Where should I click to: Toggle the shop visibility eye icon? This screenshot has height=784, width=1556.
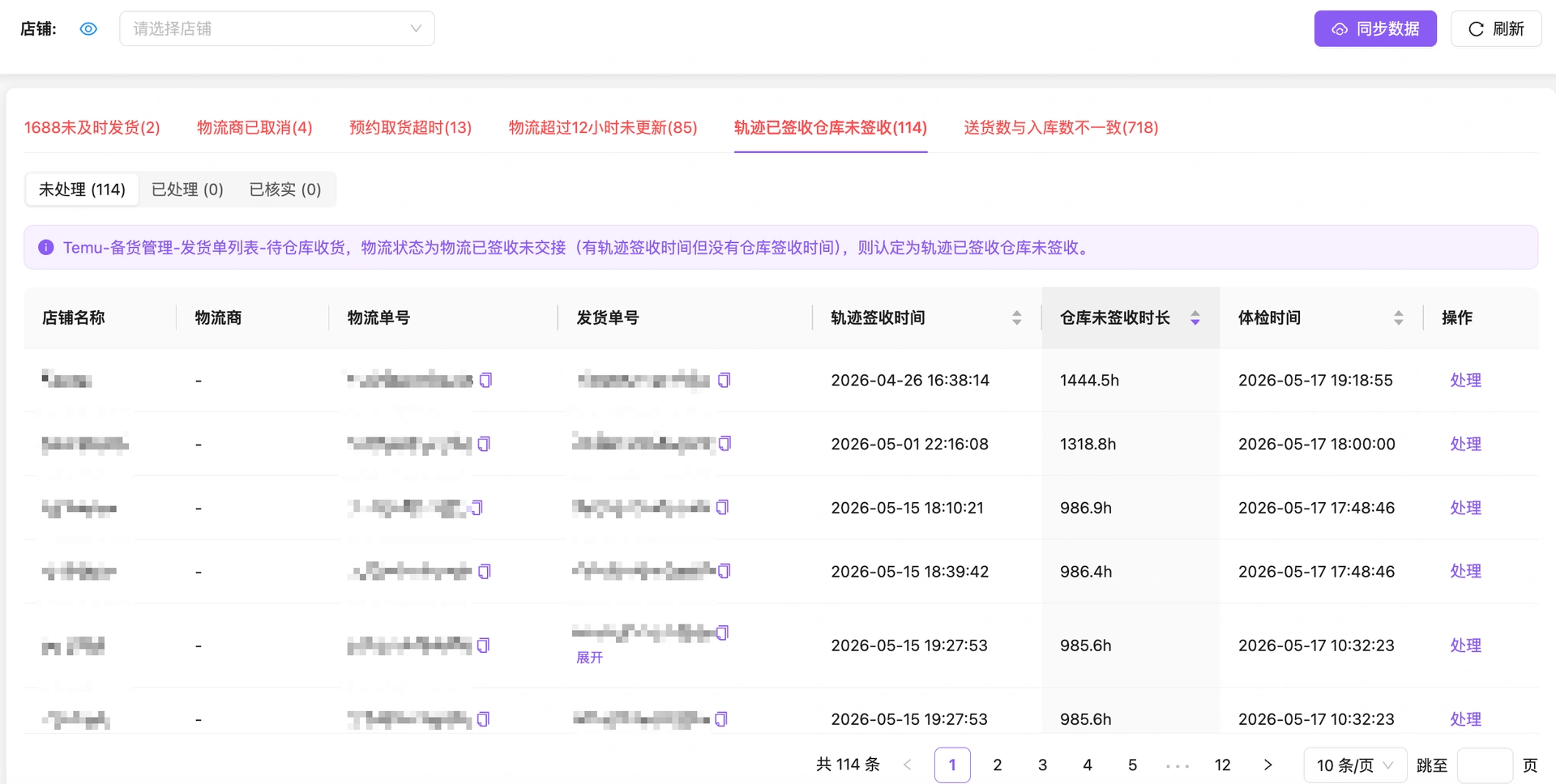[88, 29]
